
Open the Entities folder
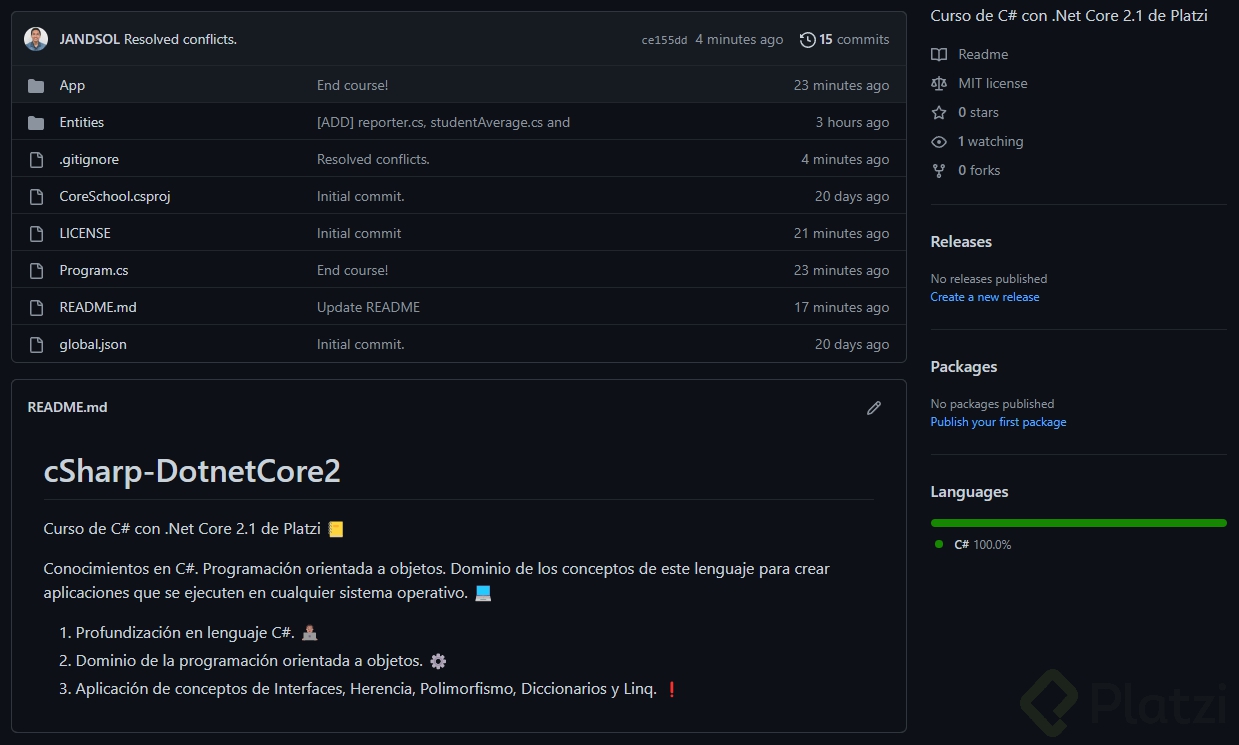coord(81,123)
